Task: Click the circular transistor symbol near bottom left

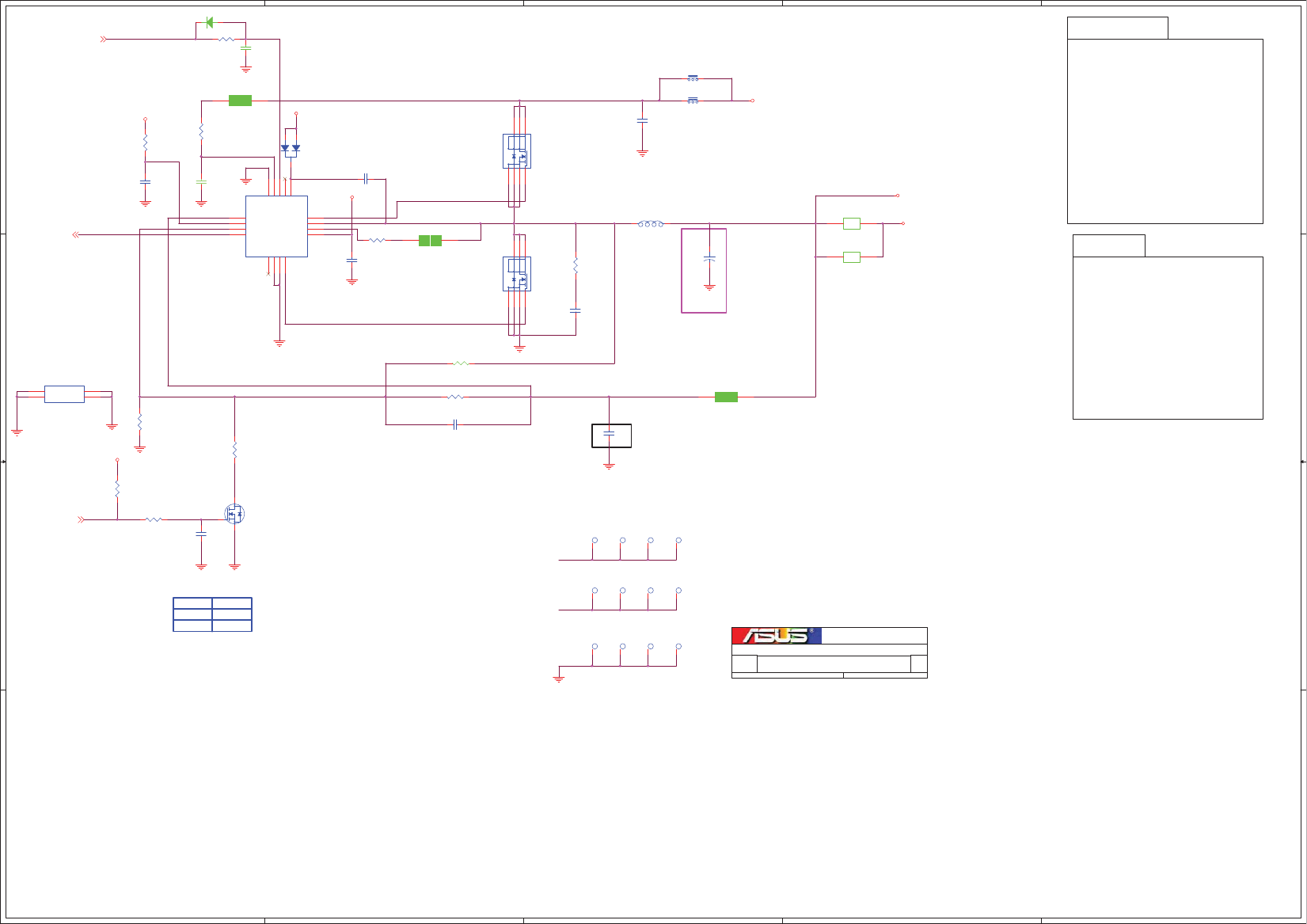Action: click(234, 514)
